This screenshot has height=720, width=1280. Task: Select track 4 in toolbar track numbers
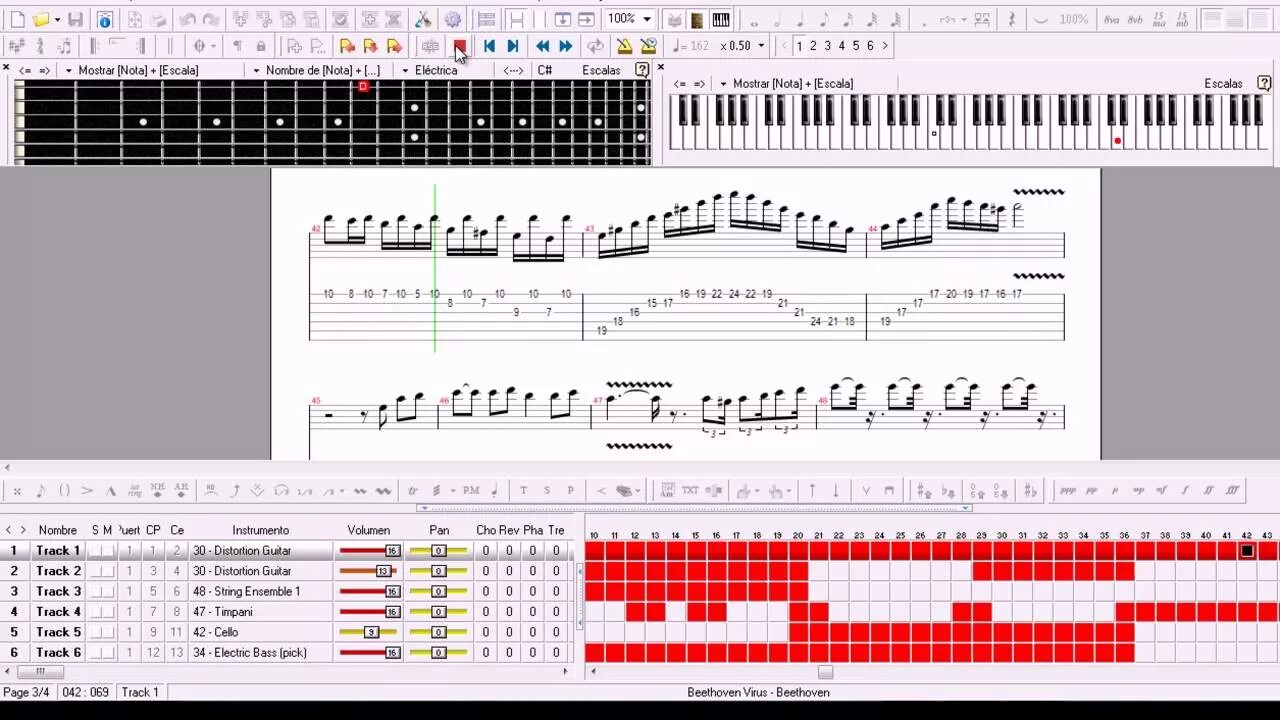click(x=841, y=46)
